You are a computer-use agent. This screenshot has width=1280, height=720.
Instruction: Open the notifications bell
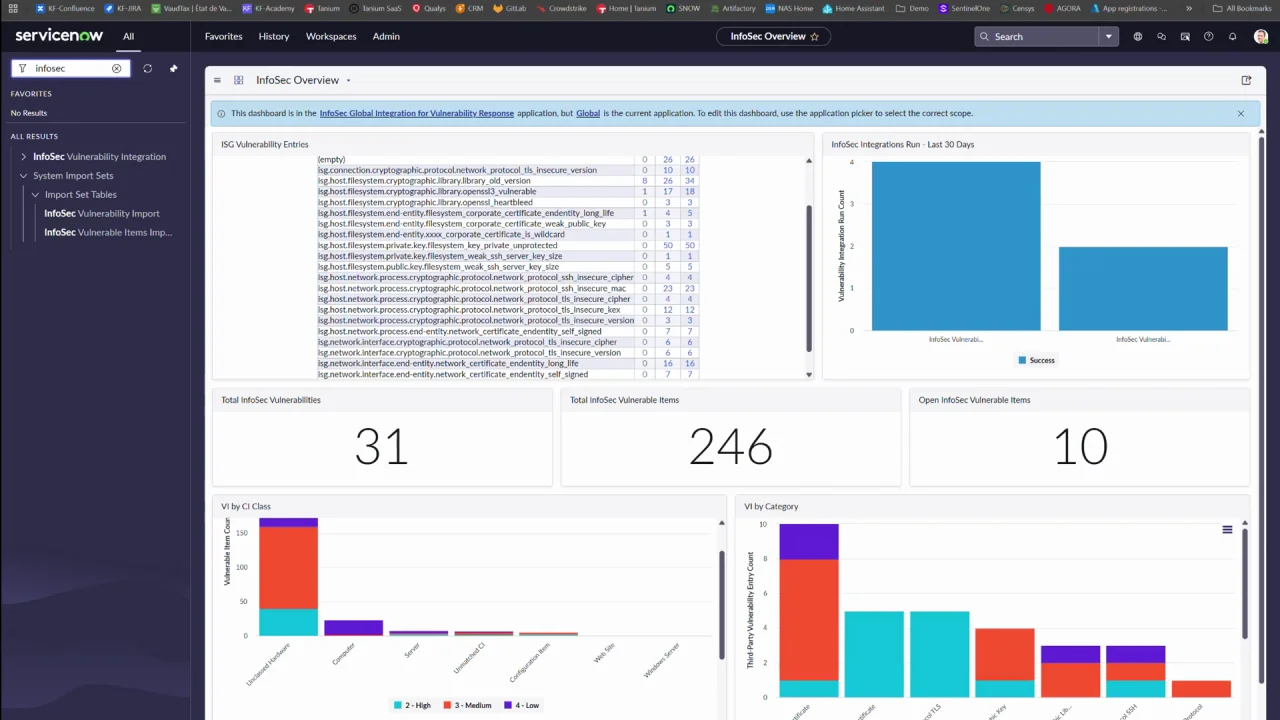tap(1232, 36)
